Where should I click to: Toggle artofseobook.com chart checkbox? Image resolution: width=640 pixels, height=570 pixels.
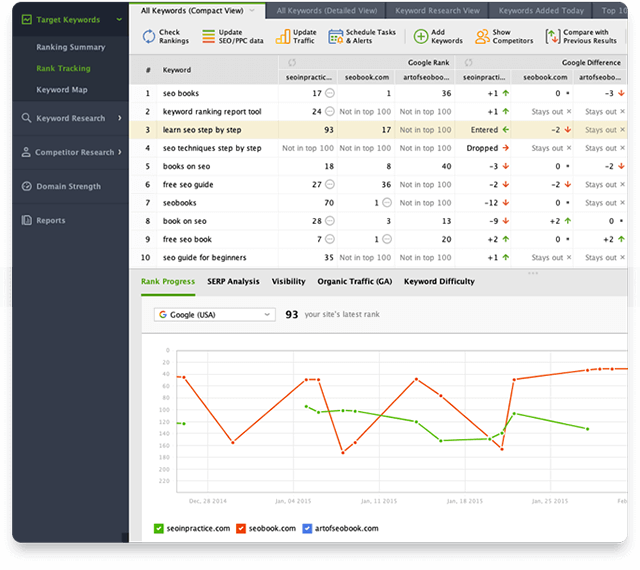pyautogui.click(x=307, y=528)
